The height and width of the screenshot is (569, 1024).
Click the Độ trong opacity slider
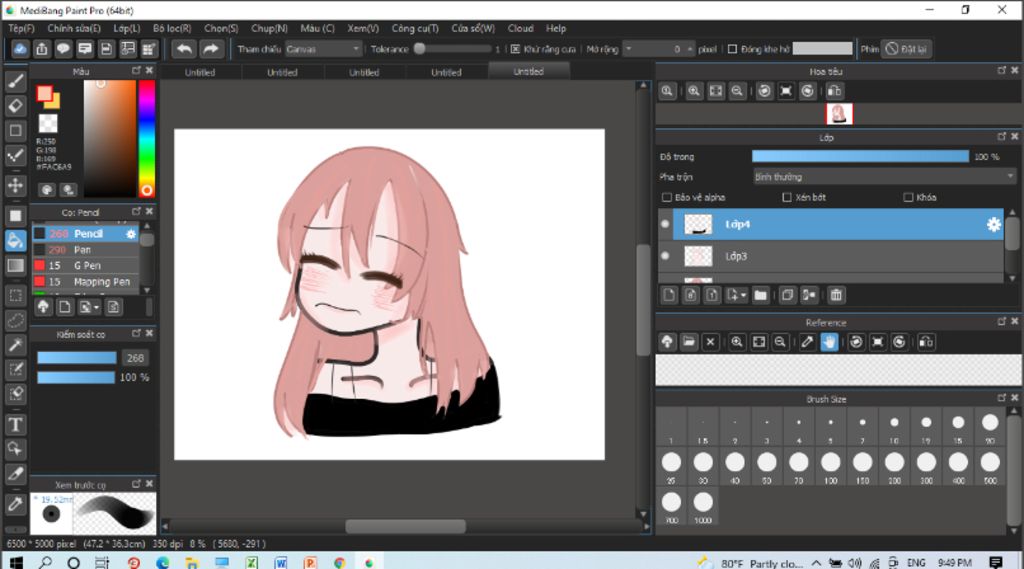pos(860,156)
